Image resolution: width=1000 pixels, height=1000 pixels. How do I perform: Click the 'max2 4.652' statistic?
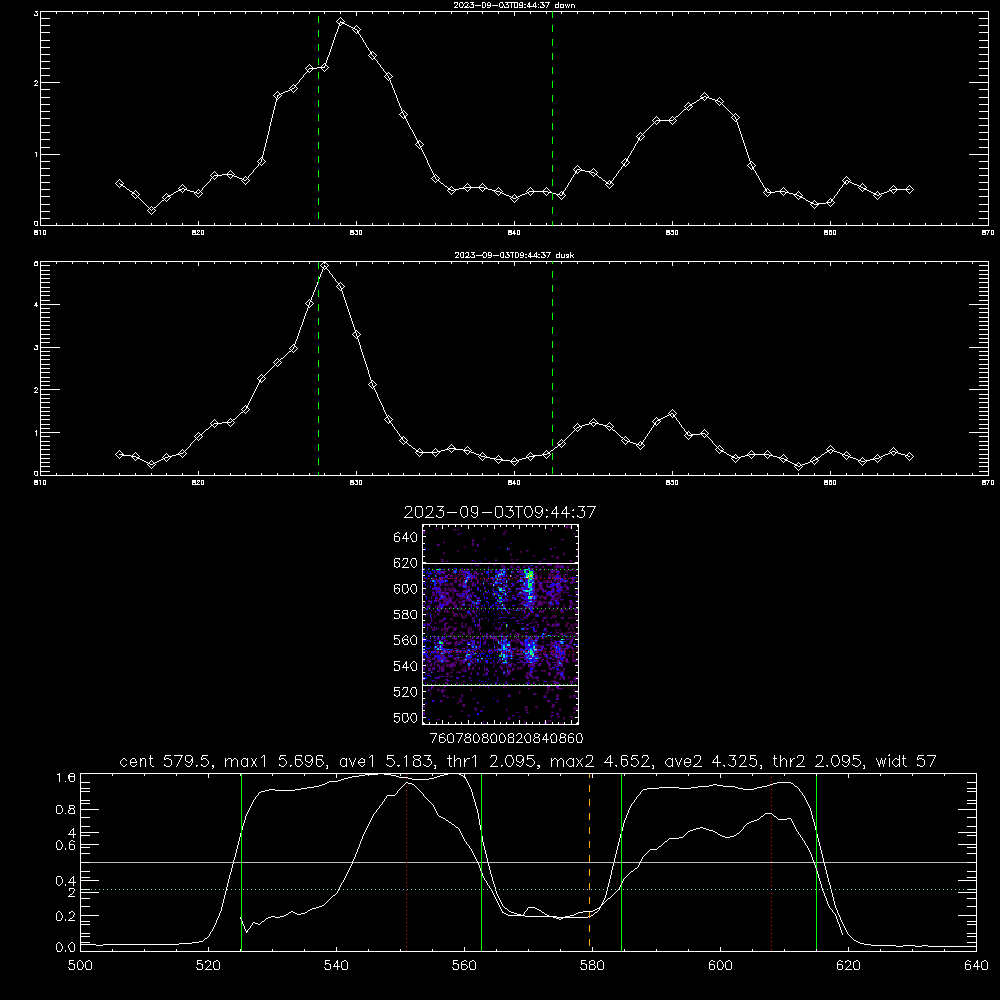tap(601, 761)
